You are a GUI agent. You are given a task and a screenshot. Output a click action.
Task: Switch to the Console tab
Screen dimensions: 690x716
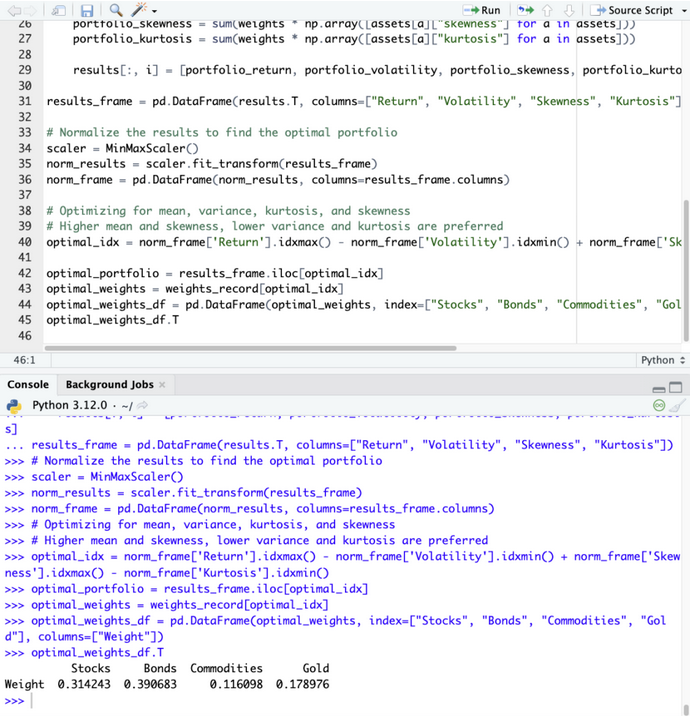tap(28, 384)
